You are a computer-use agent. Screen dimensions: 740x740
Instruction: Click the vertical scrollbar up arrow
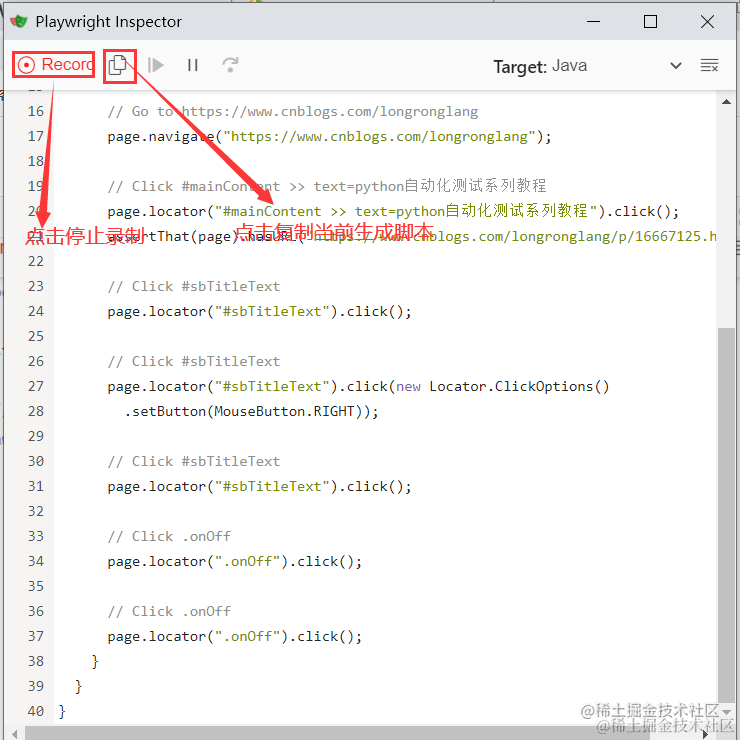[x=726, y=101]
